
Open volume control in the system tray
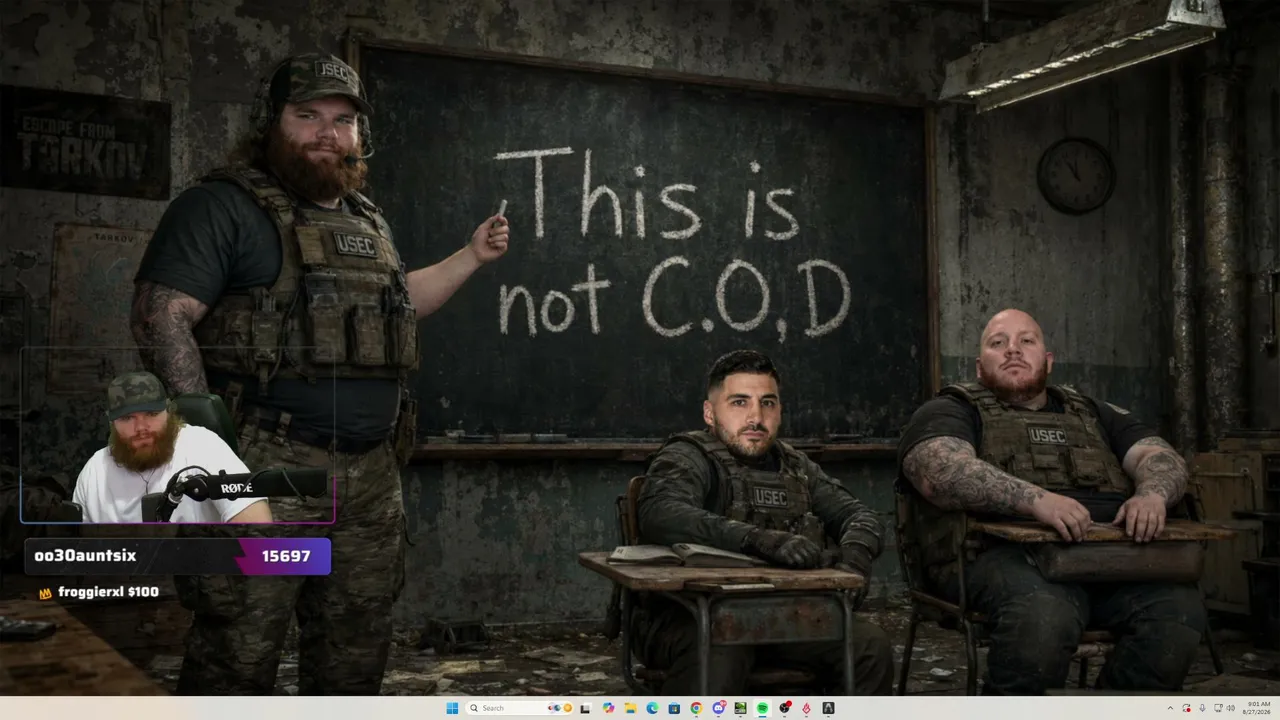[x=1230, y=708]
